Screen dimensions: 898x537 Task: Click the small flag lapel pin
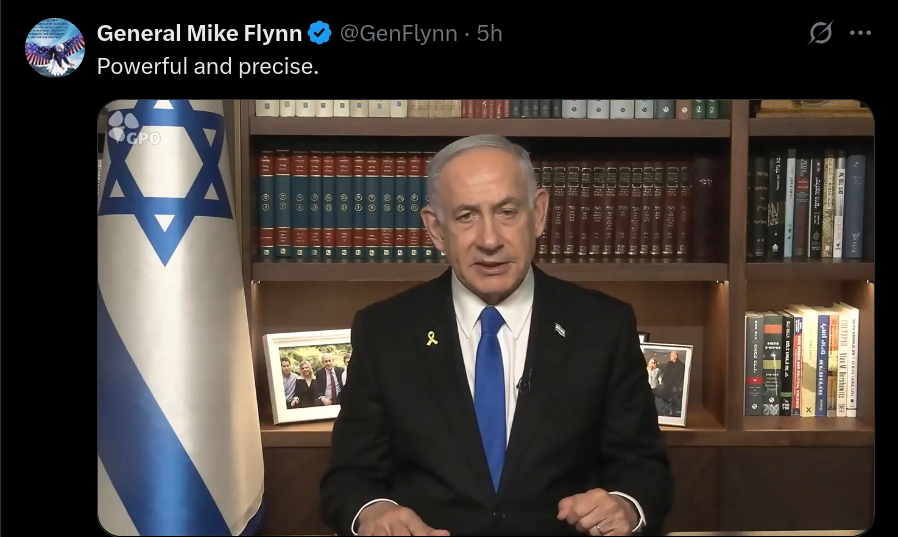click(560, 330)
